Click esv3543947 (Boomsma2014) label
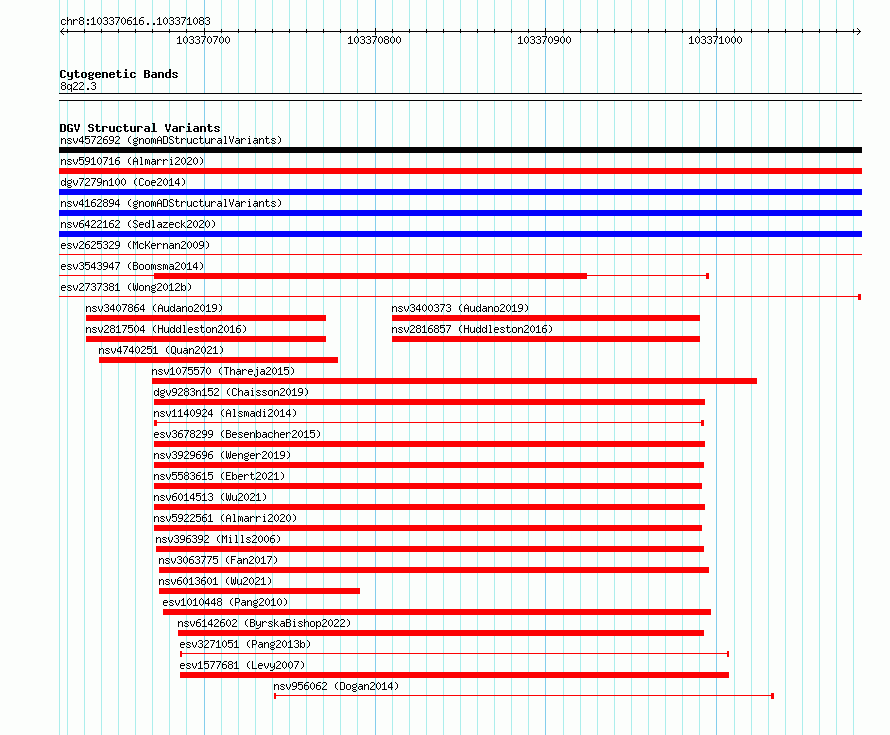 tap(132, 266)
